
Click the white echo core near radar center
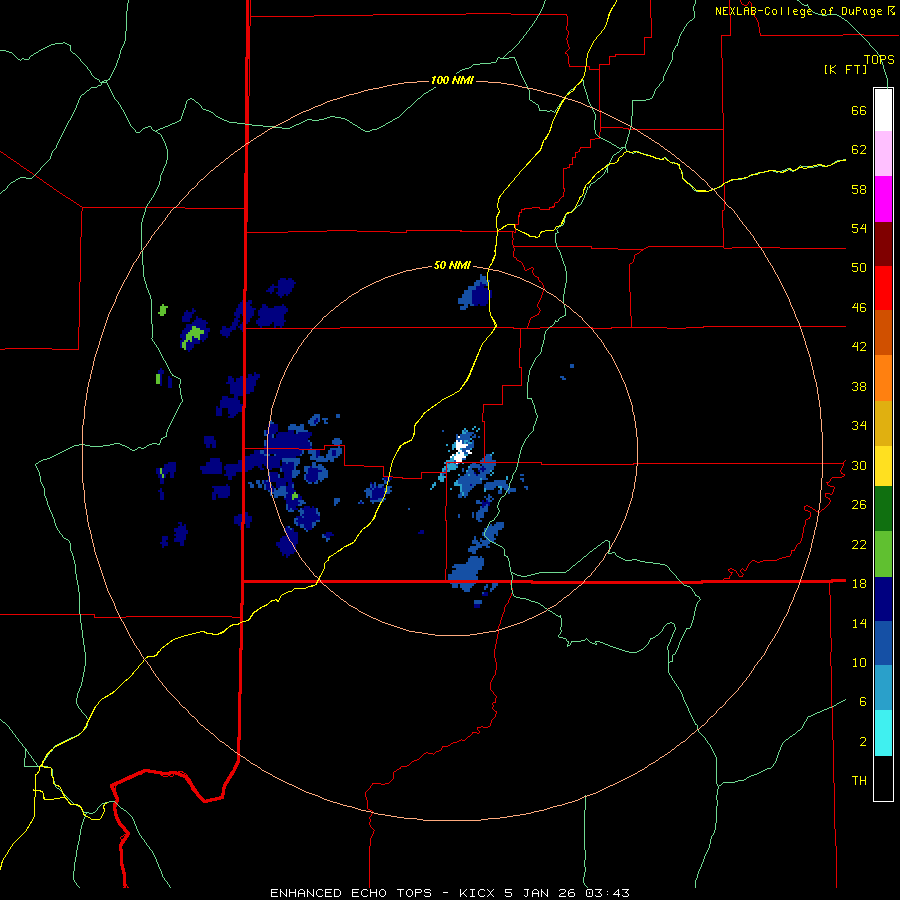(x=460, y=449)
